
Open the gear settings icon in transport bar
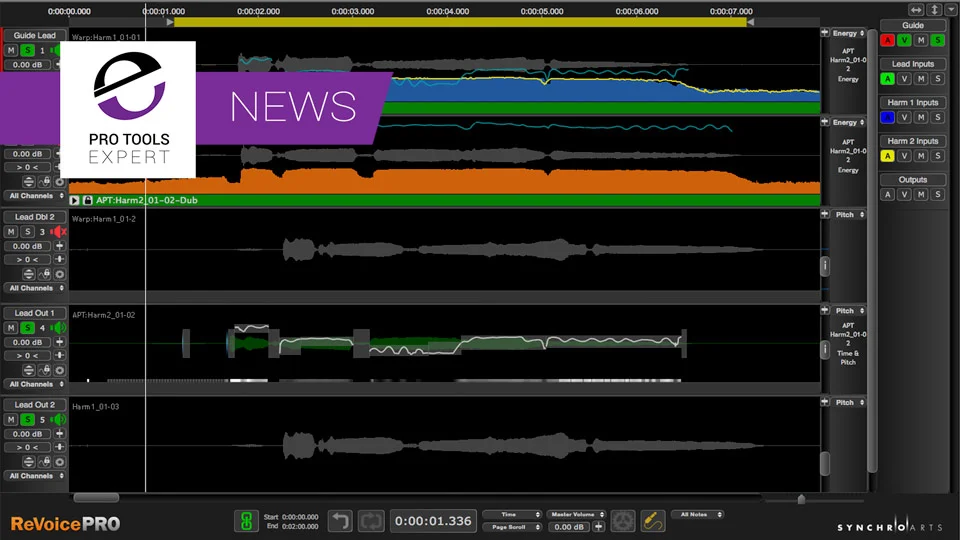pyautogui.click(x=623, y=521)
